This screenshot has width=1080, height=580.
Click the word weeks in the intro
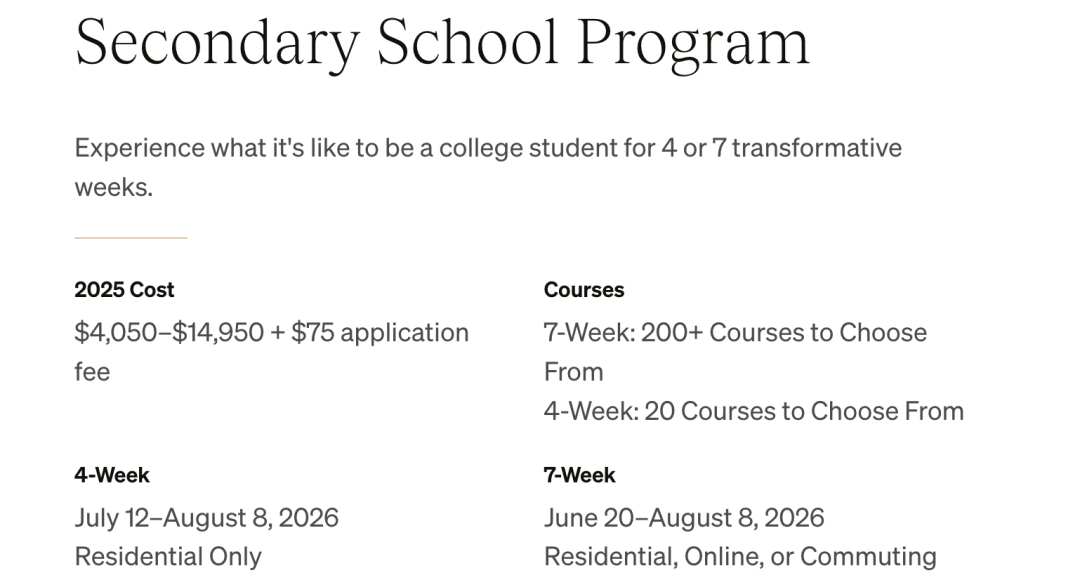(114, 187)
